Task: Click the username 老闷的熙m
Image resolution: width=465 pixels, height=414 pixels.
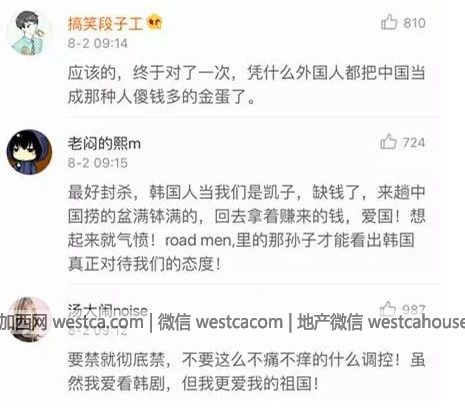Action: coord(104,144)
